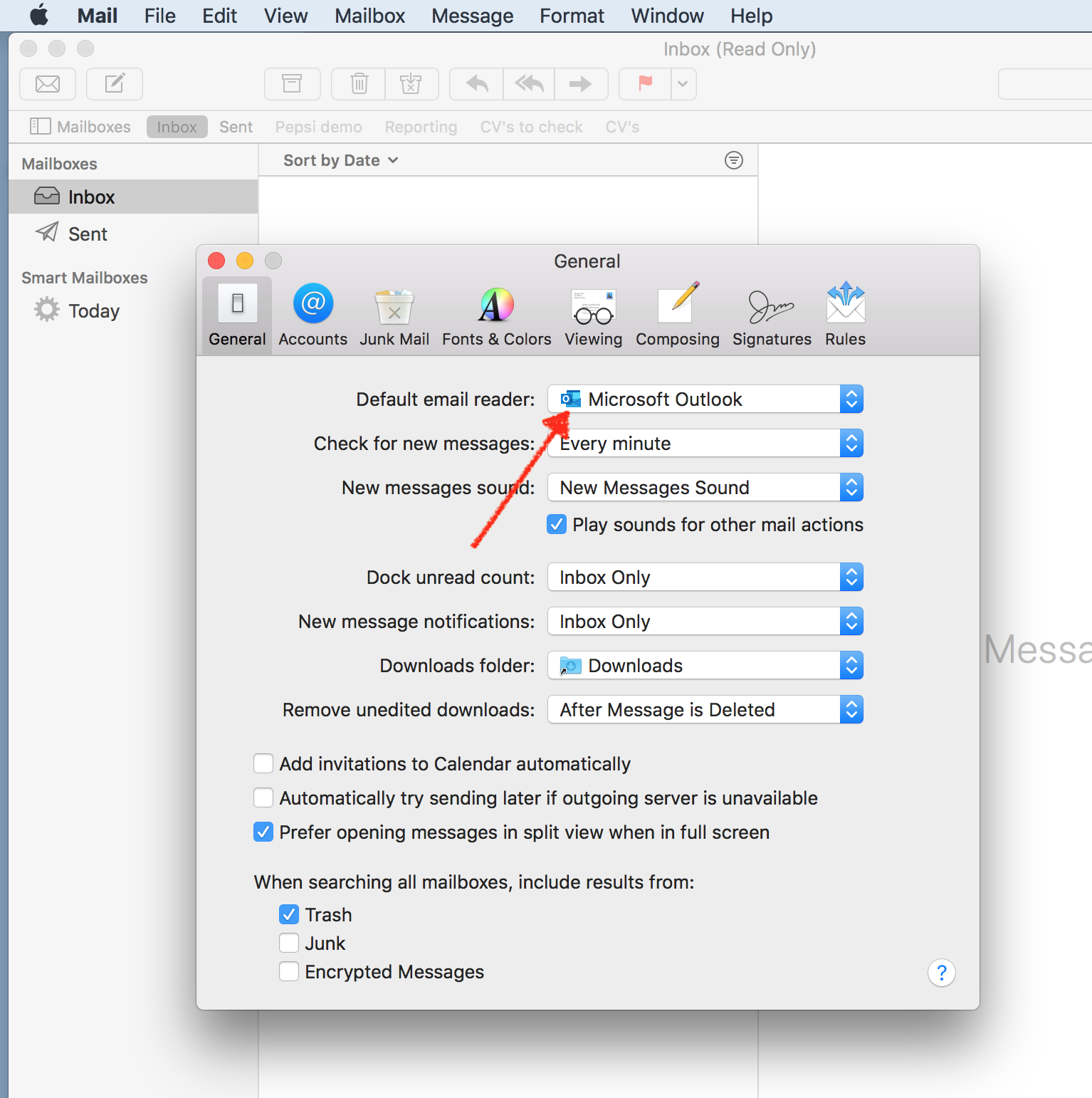
Task: Click the Reply arrow icon
Action: pyautogui.click(x=477, y=84)
